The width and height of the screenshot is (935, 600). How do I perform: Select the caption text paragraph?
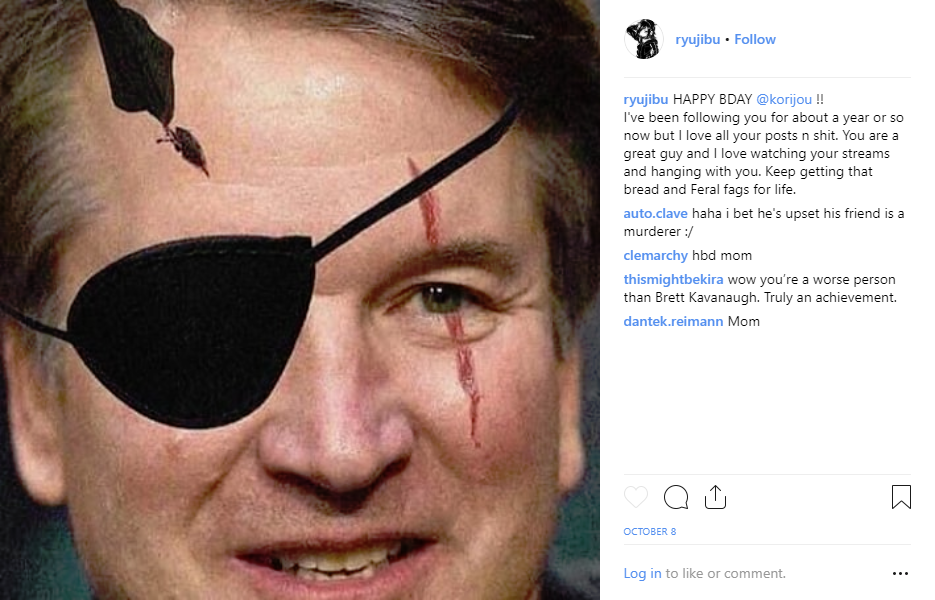(764, 144)
